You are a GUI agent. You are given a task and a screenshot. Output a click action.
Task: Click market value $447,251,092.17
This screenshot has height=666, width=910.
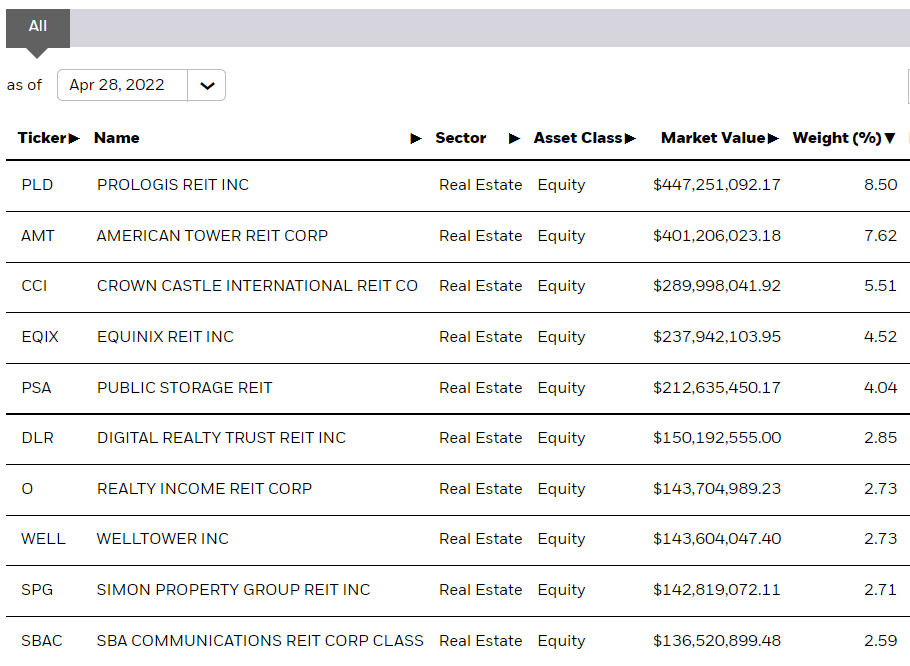717,185
